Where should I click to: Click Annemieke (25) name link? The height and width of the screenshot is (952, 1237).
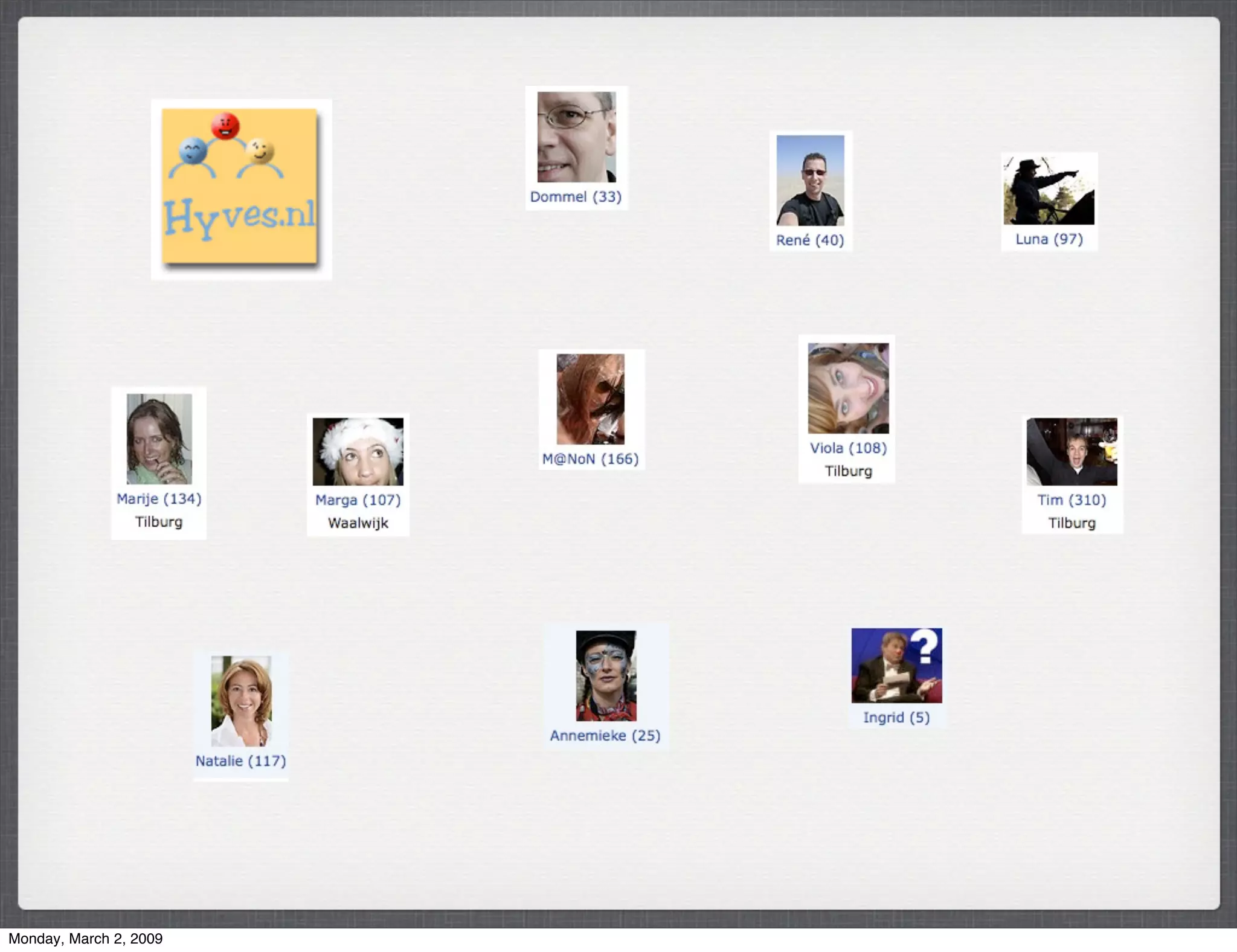605,736
